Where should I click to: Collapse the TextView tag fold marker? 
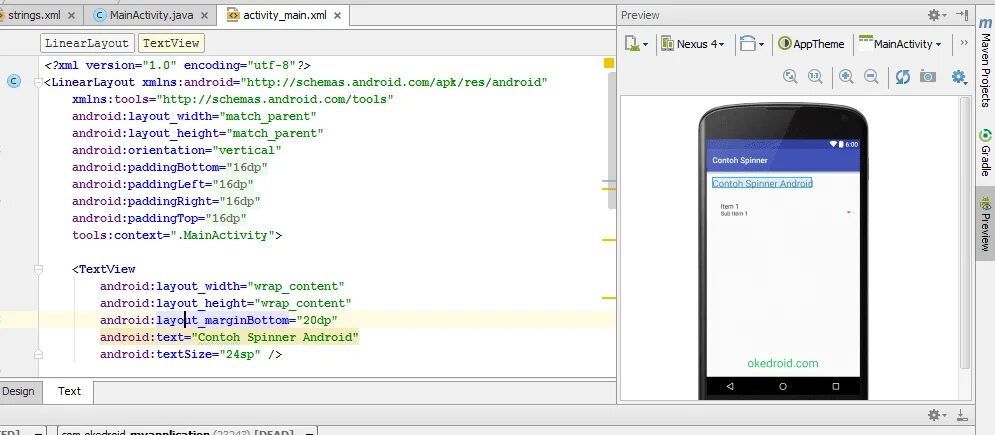tap(38, 269)
